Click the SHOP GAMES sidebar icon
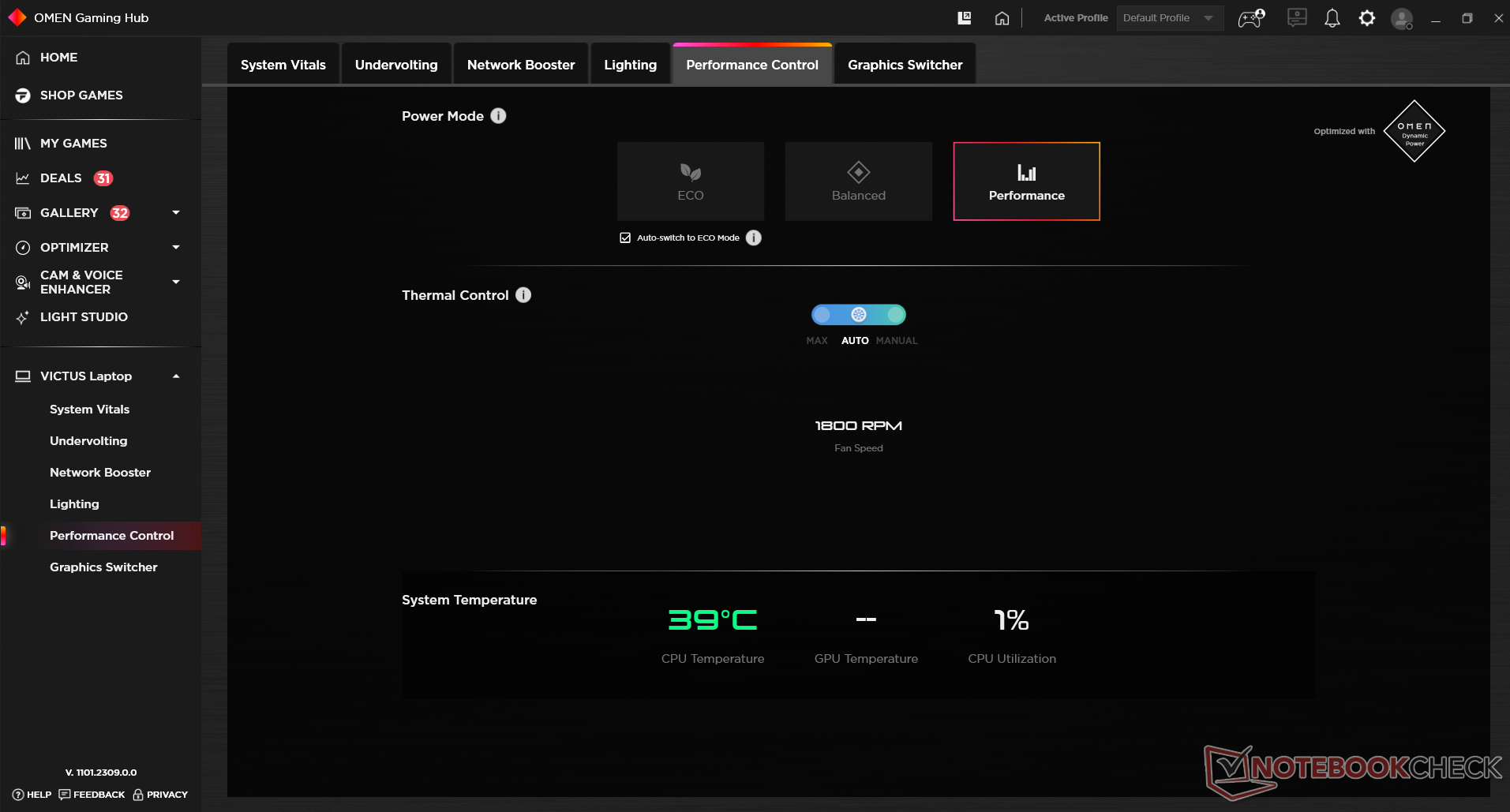The height and width of the screenshot is (812, 1510). [23, 95]
